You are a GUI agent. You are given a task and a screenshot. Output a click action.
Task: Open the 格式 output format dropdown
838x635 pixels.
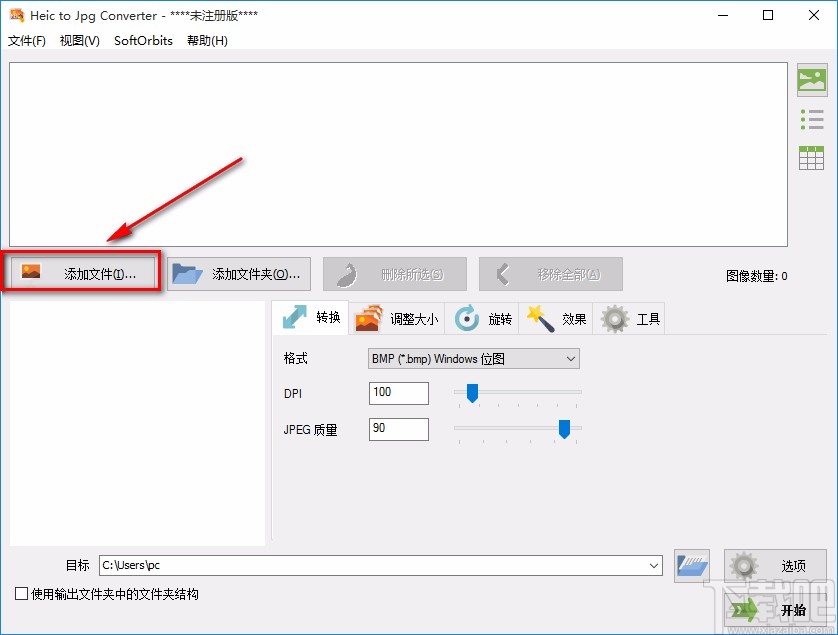571,358
